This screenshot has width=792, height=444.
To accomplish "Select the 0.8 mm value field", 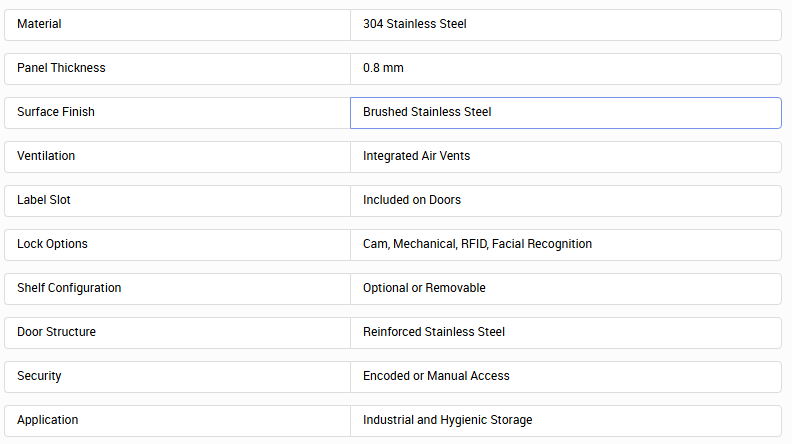I will [566, 69].
